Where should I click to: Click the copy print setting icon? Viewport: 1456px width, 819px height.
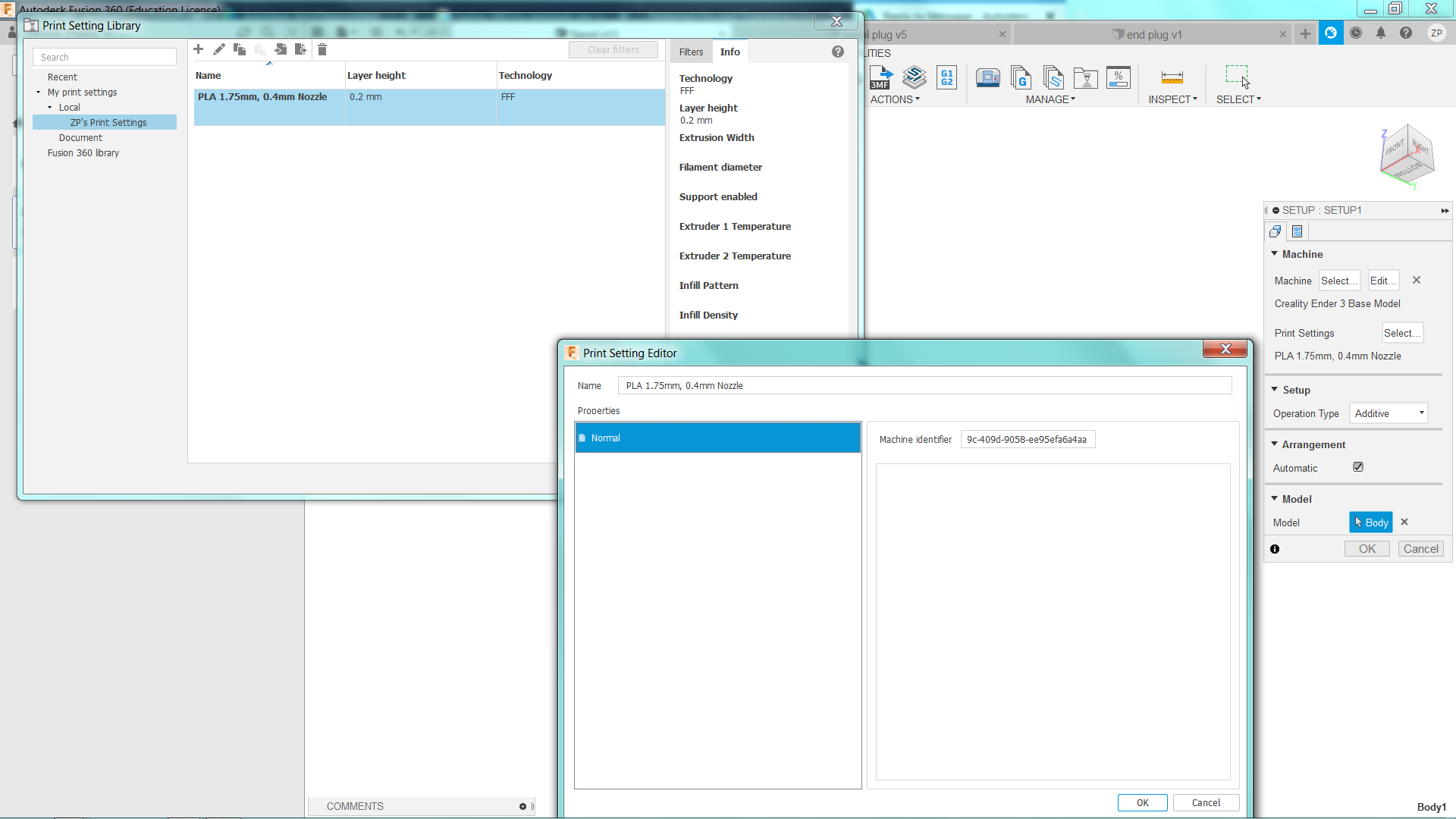tap(240, 49)
